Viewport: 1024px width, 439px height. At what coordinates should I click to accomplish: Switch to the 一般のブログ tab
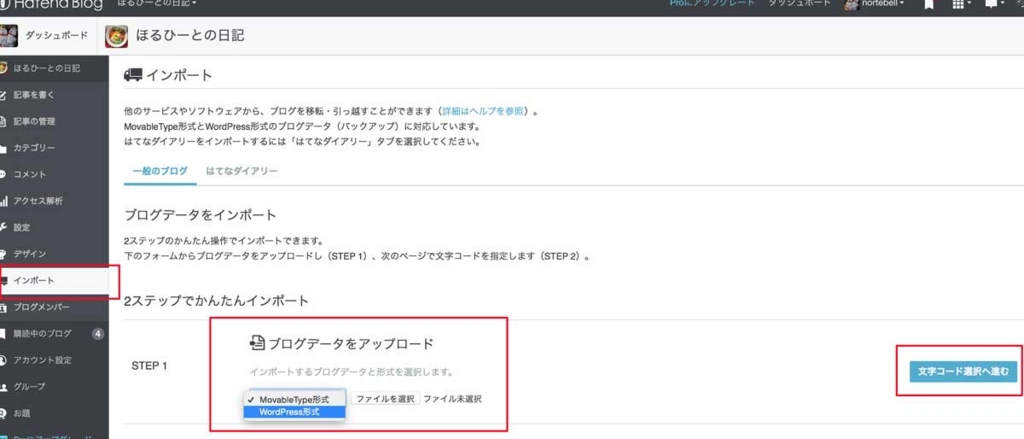point(160,171)
